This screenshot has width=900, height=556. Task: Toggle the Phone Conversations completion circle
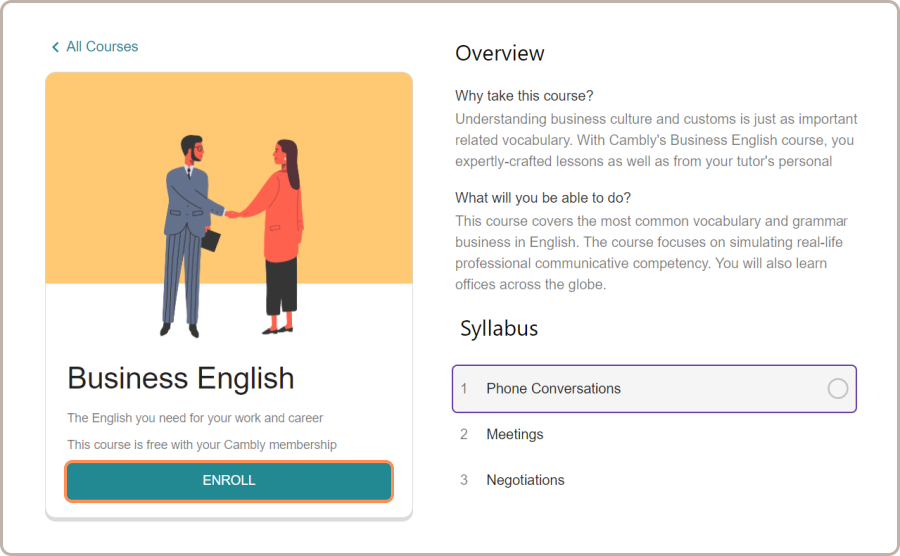(x=837, y=389)
